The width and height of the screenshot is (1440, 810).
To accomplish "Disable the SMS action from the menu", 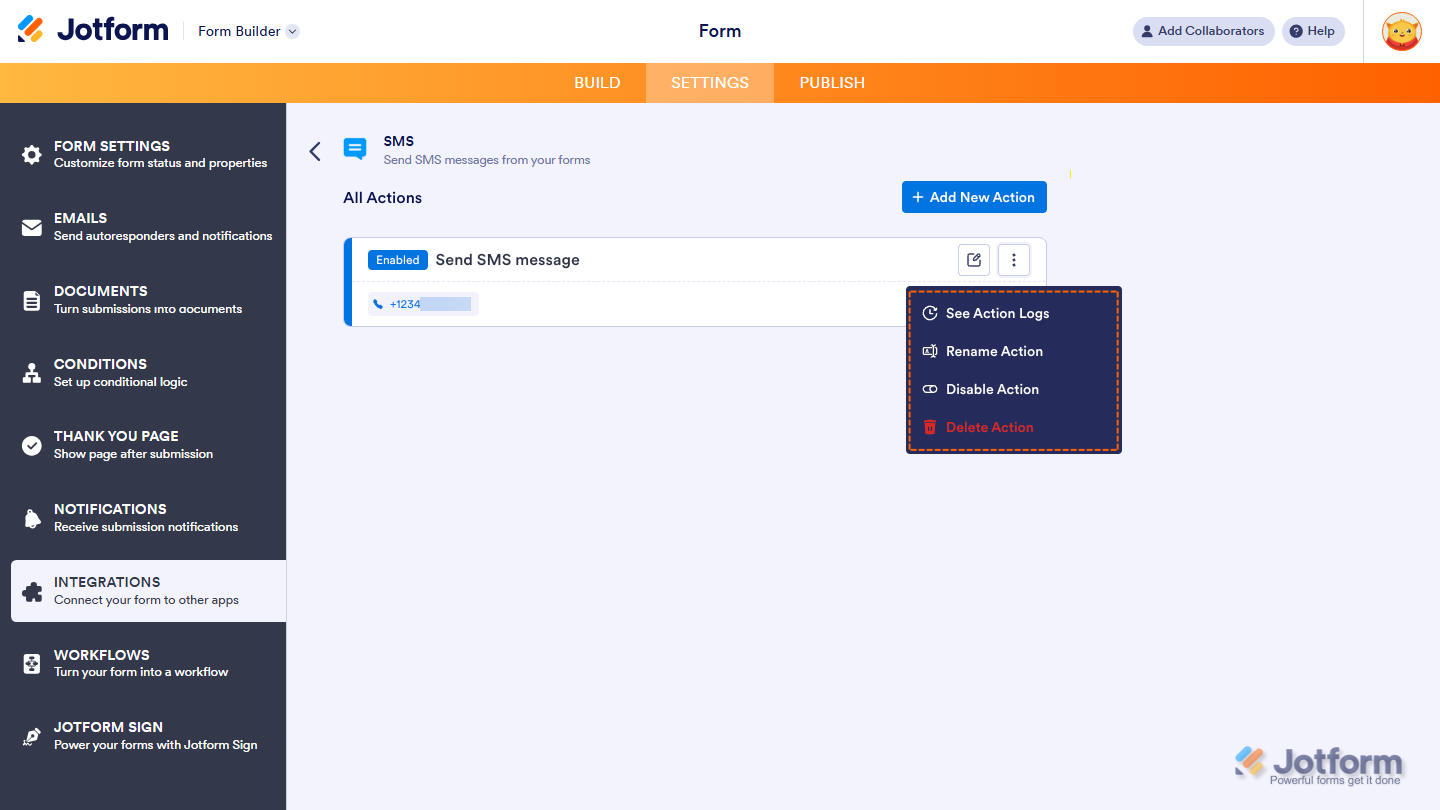I will coord(993,389).
